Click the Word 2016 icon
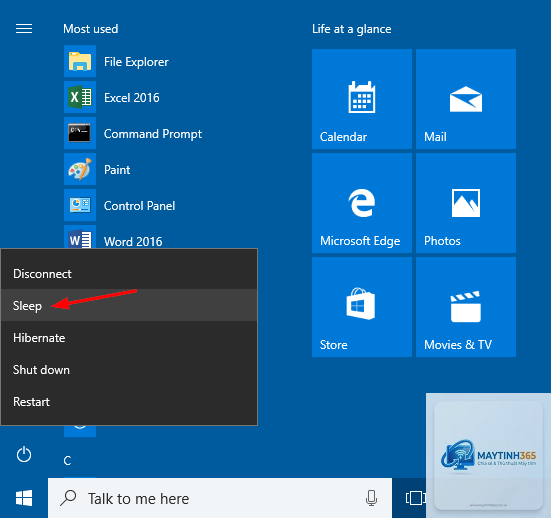 pyautogui.click(x=80, y=237)
